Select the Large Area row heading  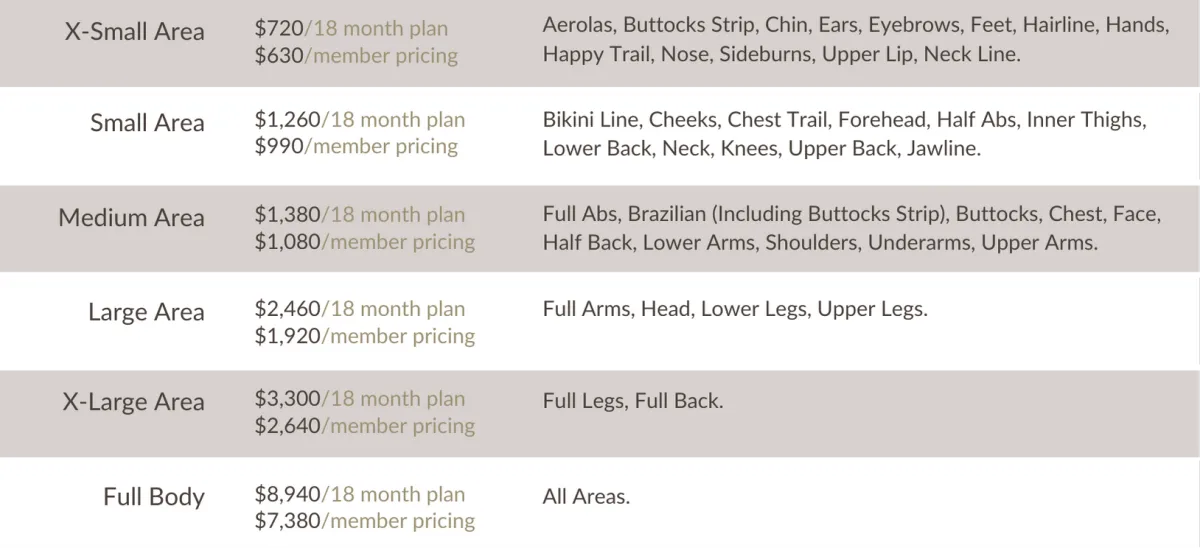(x=146, y=312)
